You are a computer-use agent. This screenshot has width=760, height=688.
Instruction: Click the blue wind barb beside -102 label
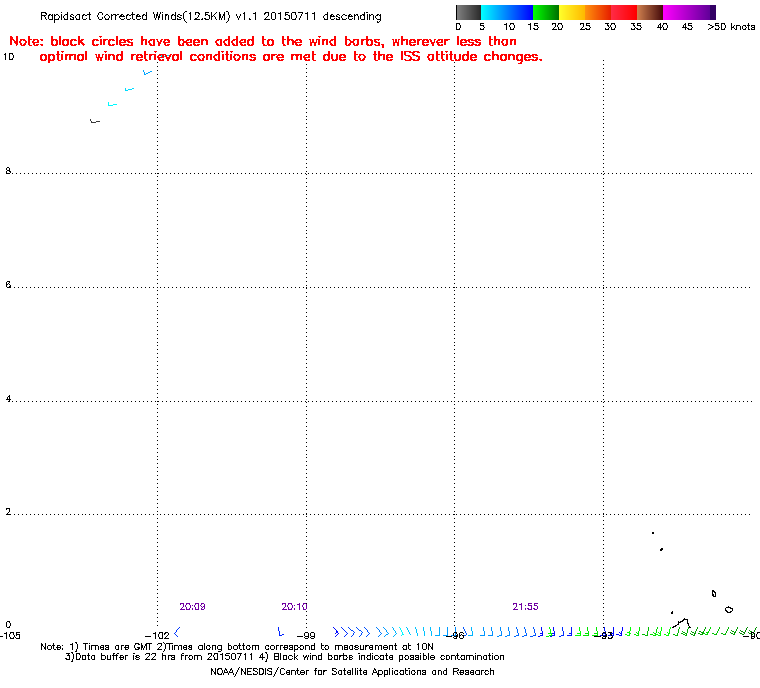click(x=177, y=632)
